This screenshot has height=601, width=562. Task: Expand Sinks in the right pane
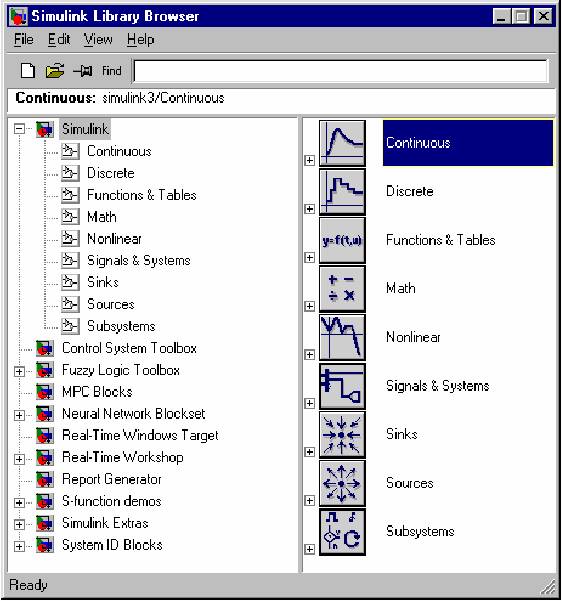309,452
